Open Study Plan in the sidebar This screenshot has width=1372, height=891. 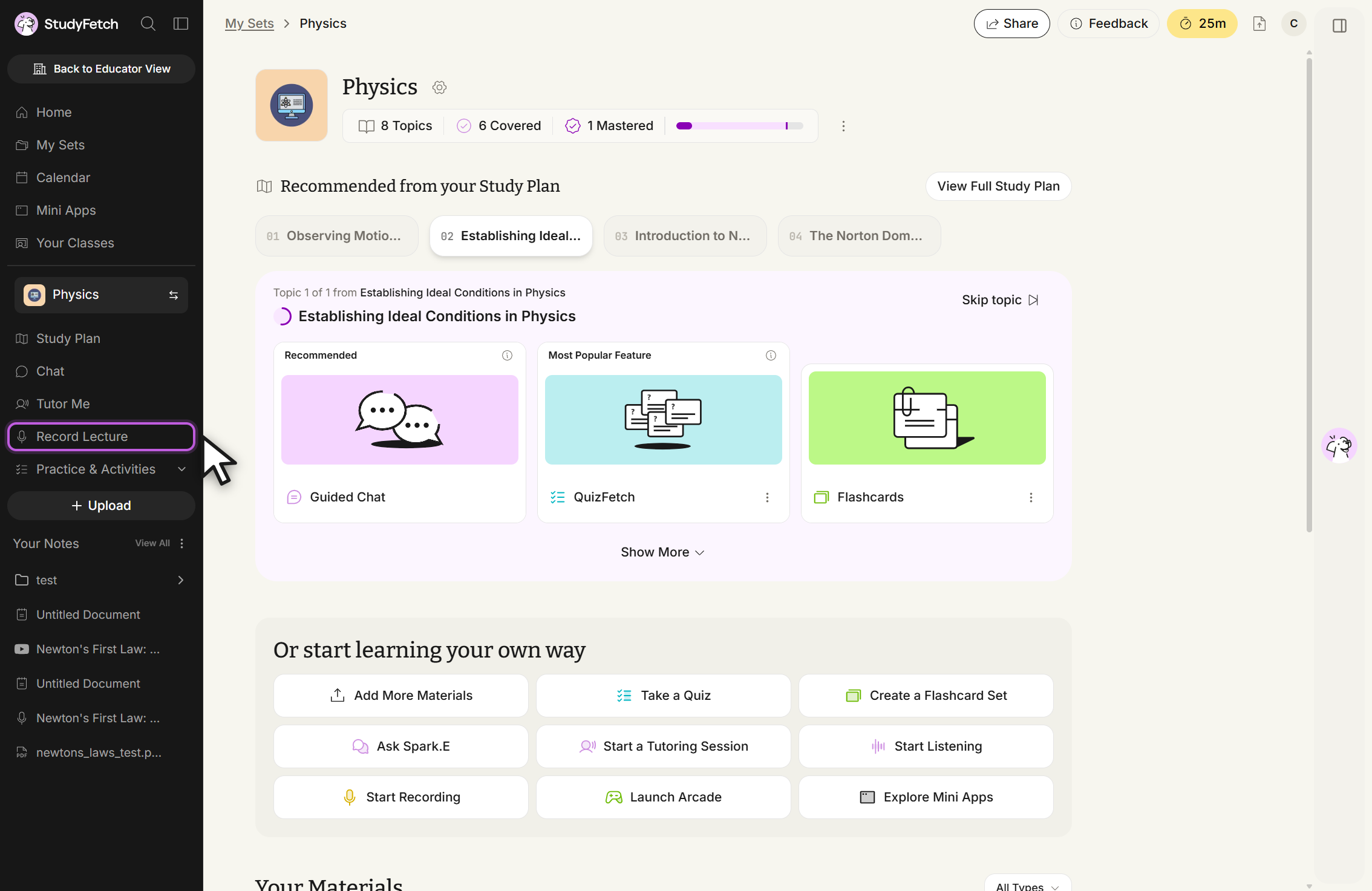[101, 339]
